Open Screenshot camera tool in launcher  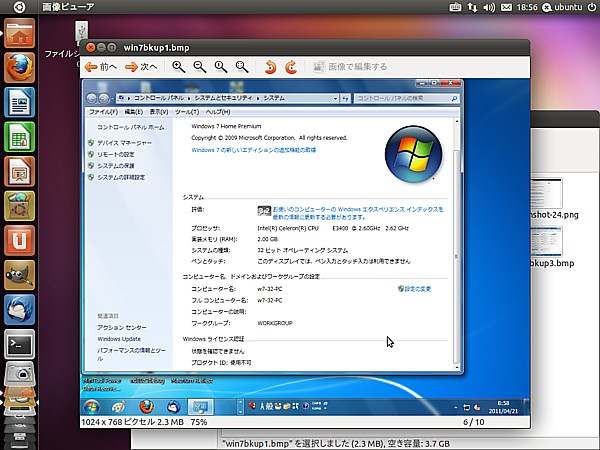[20, 374]
